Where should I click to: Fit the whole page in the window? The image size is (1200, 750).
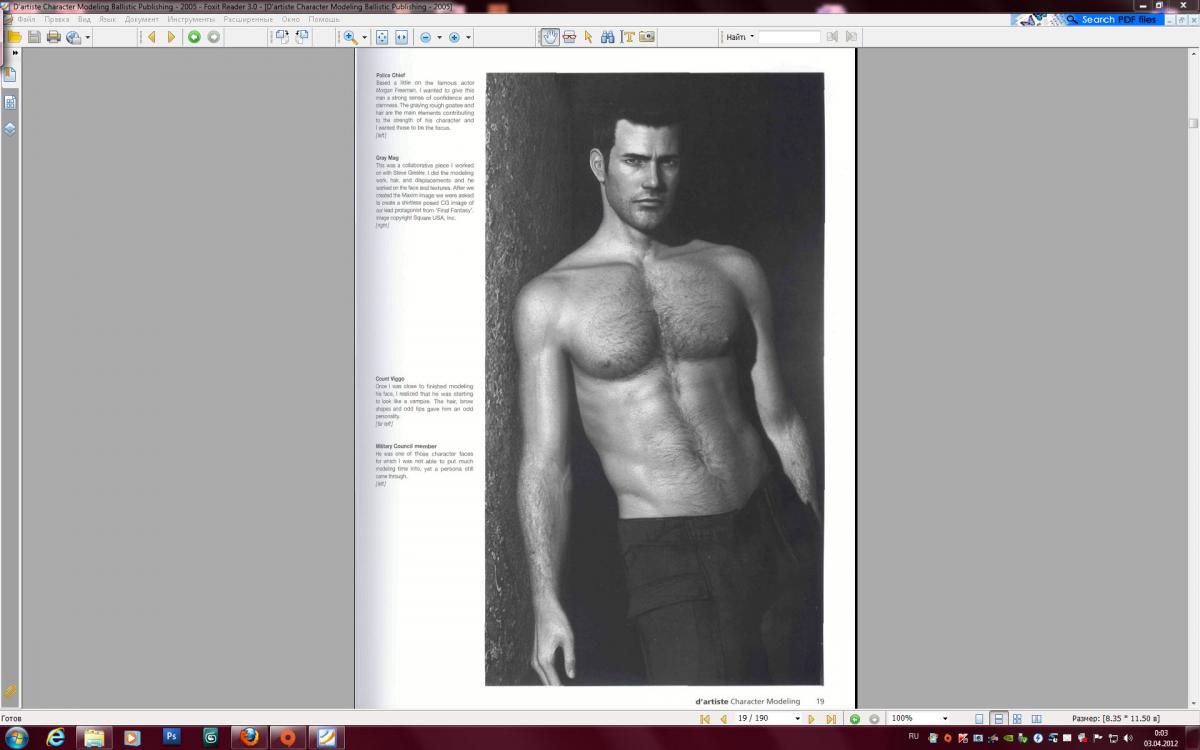tap(381, 37)
